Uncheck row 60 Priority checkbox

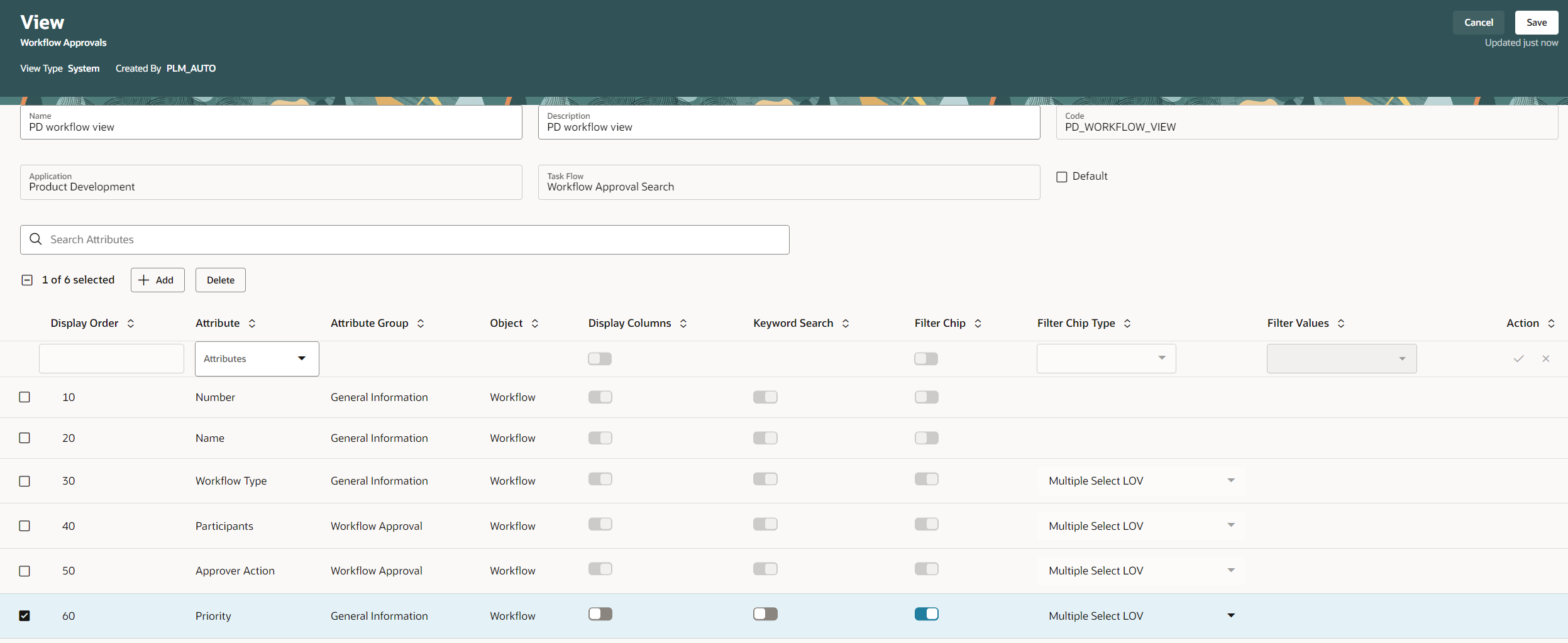point(25,616)
